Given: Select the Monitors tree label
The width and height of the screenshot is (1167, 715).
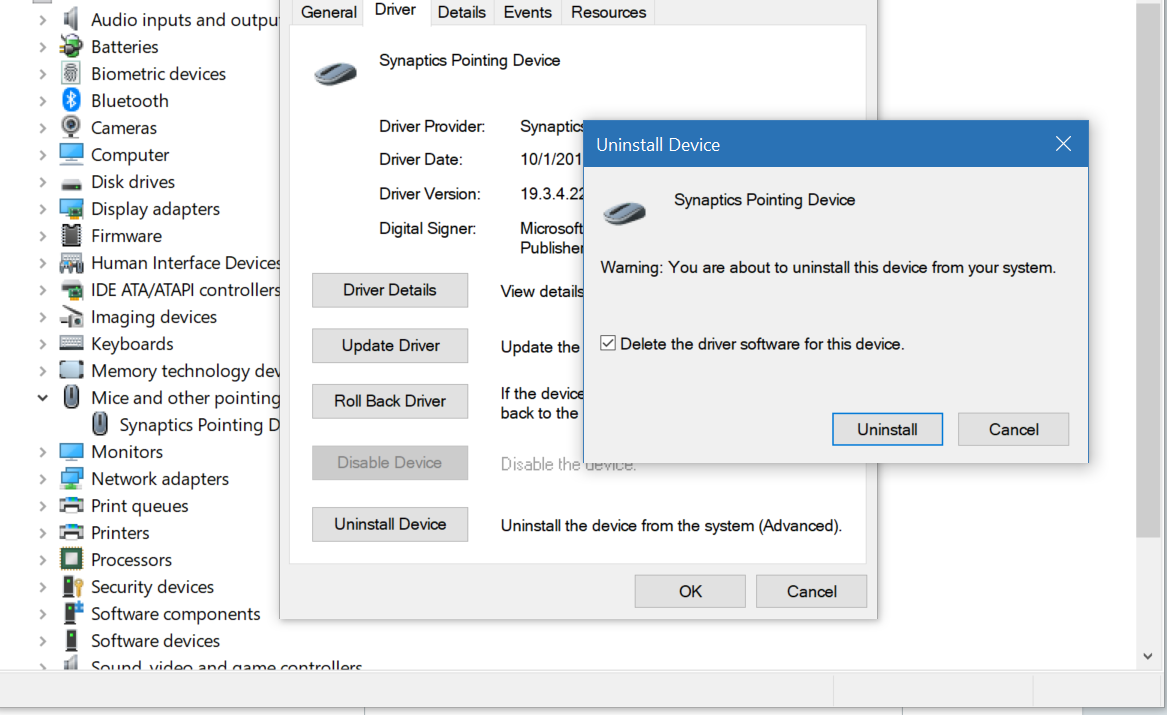Looking at the screenshot, I should click(x=127, y=452).
